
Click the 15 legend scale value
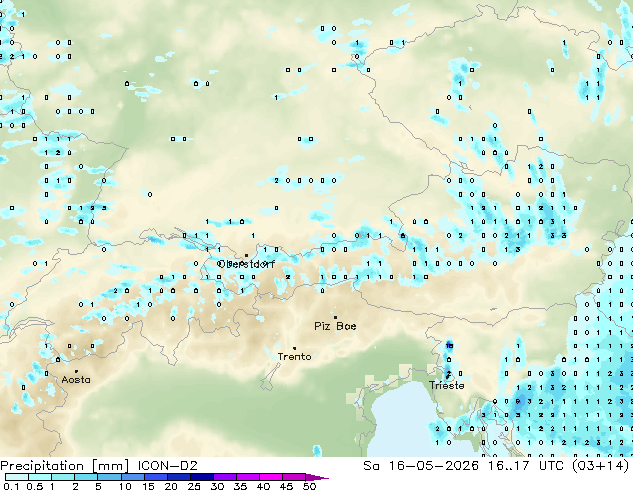pyautogui.click(x=148, y=486)
